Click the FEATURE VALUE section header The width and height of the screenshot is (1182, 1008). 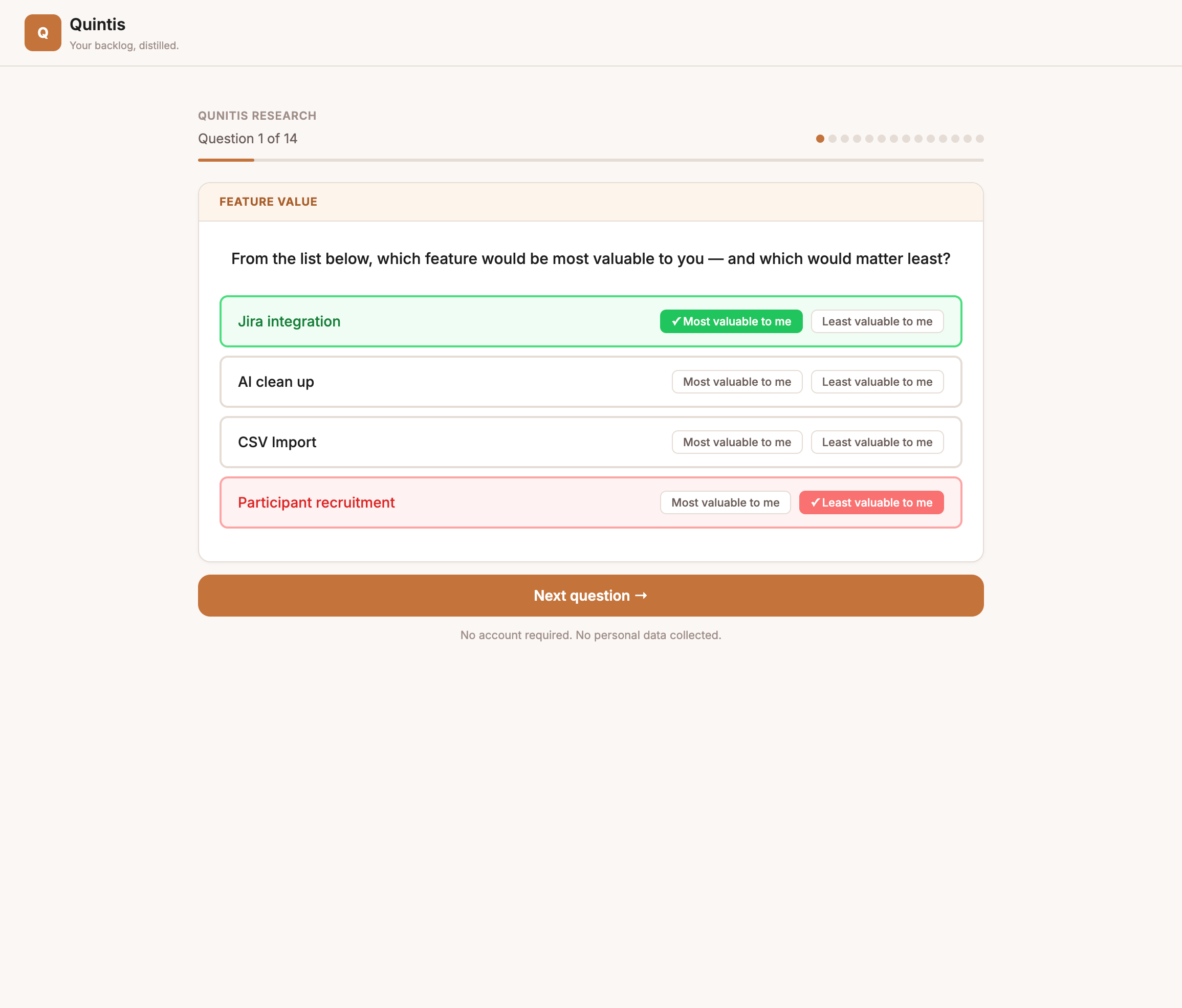[268, 202]
